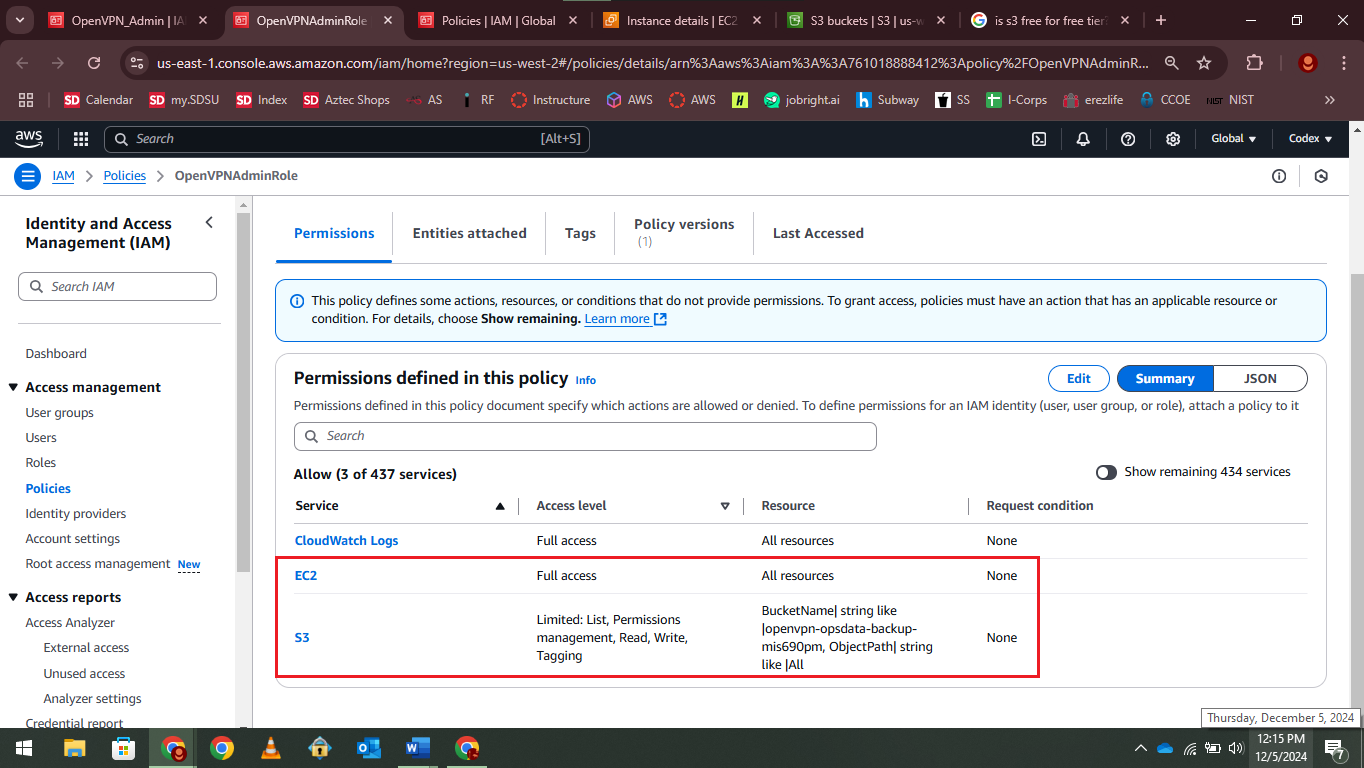This screenshot has width=1364, height=768.
Task: Open the Windows Start menu
Action: 23,748
